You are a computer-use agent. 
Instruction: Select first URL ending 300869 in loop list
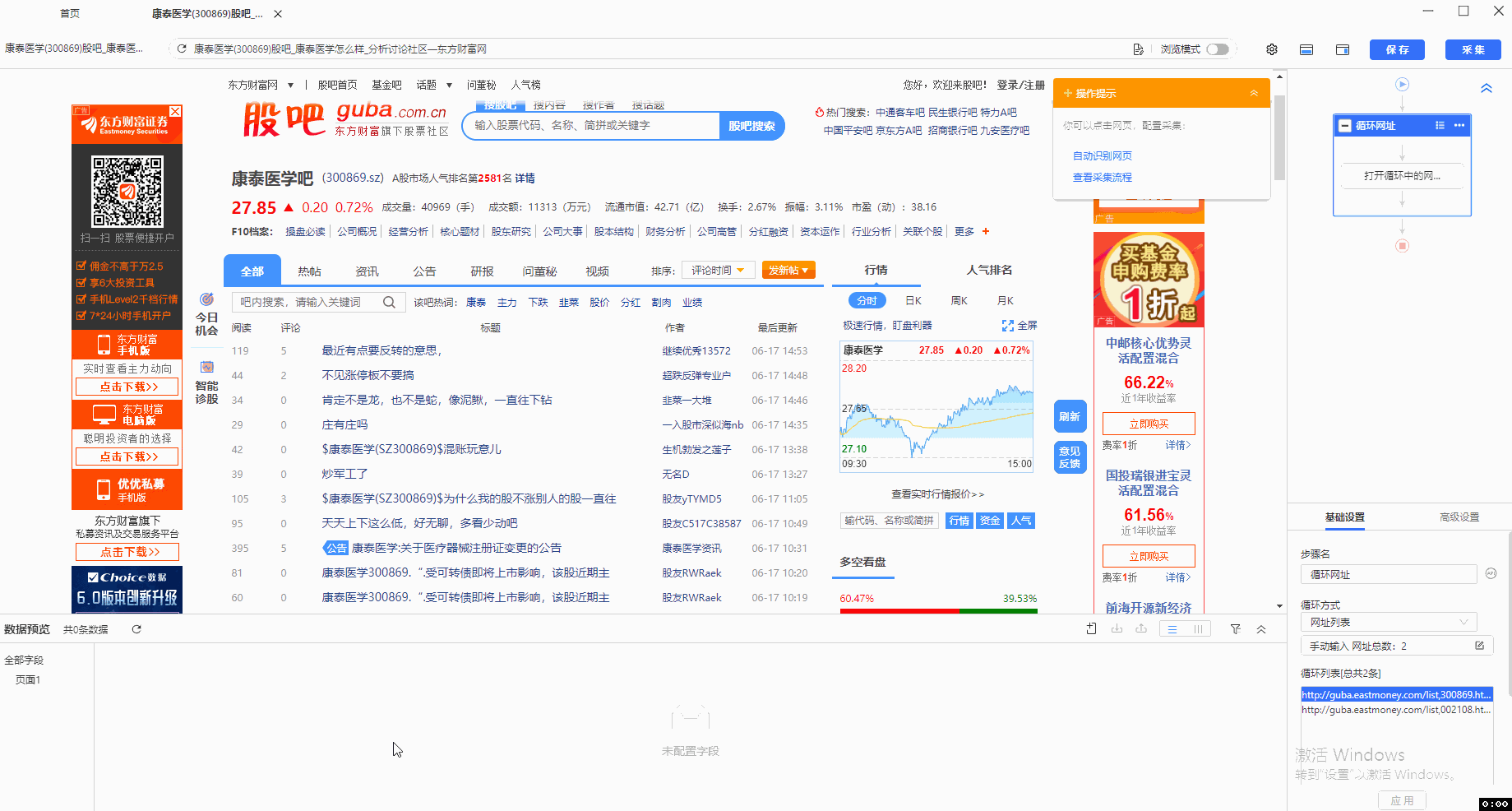pyautogui.click(x=1396, y=695)
